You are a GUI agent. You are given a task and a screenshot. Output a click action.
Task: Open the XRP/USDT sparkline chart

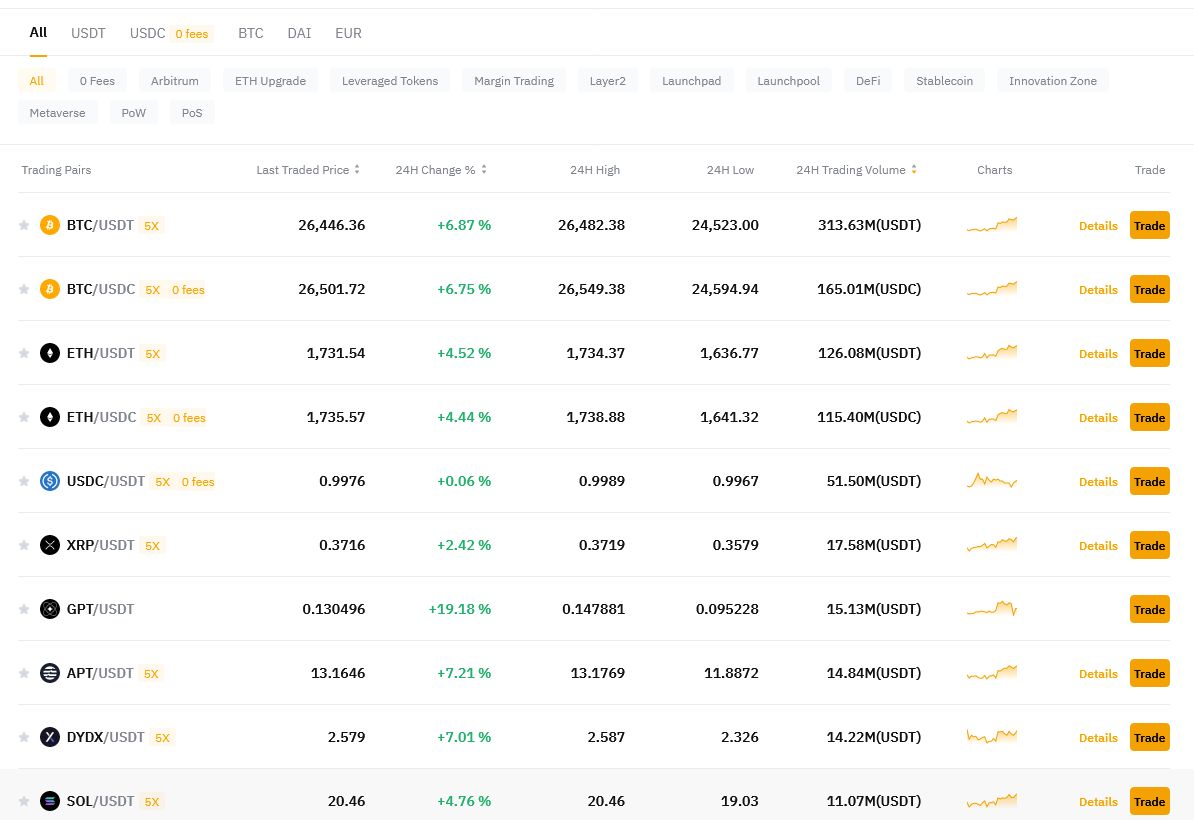pos(991,544)
